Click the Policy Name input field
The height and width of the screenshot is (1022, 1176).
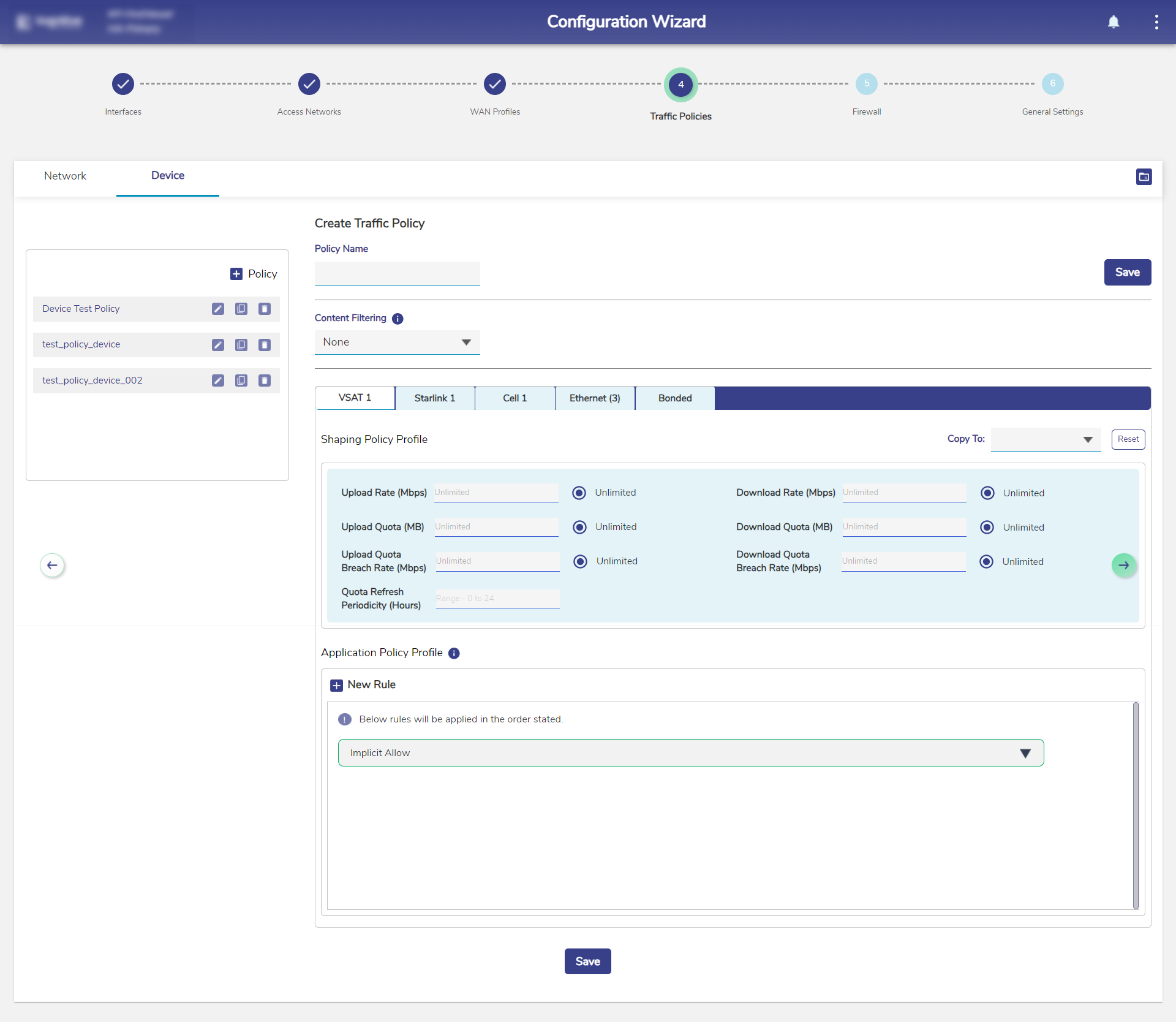[397, 273]
